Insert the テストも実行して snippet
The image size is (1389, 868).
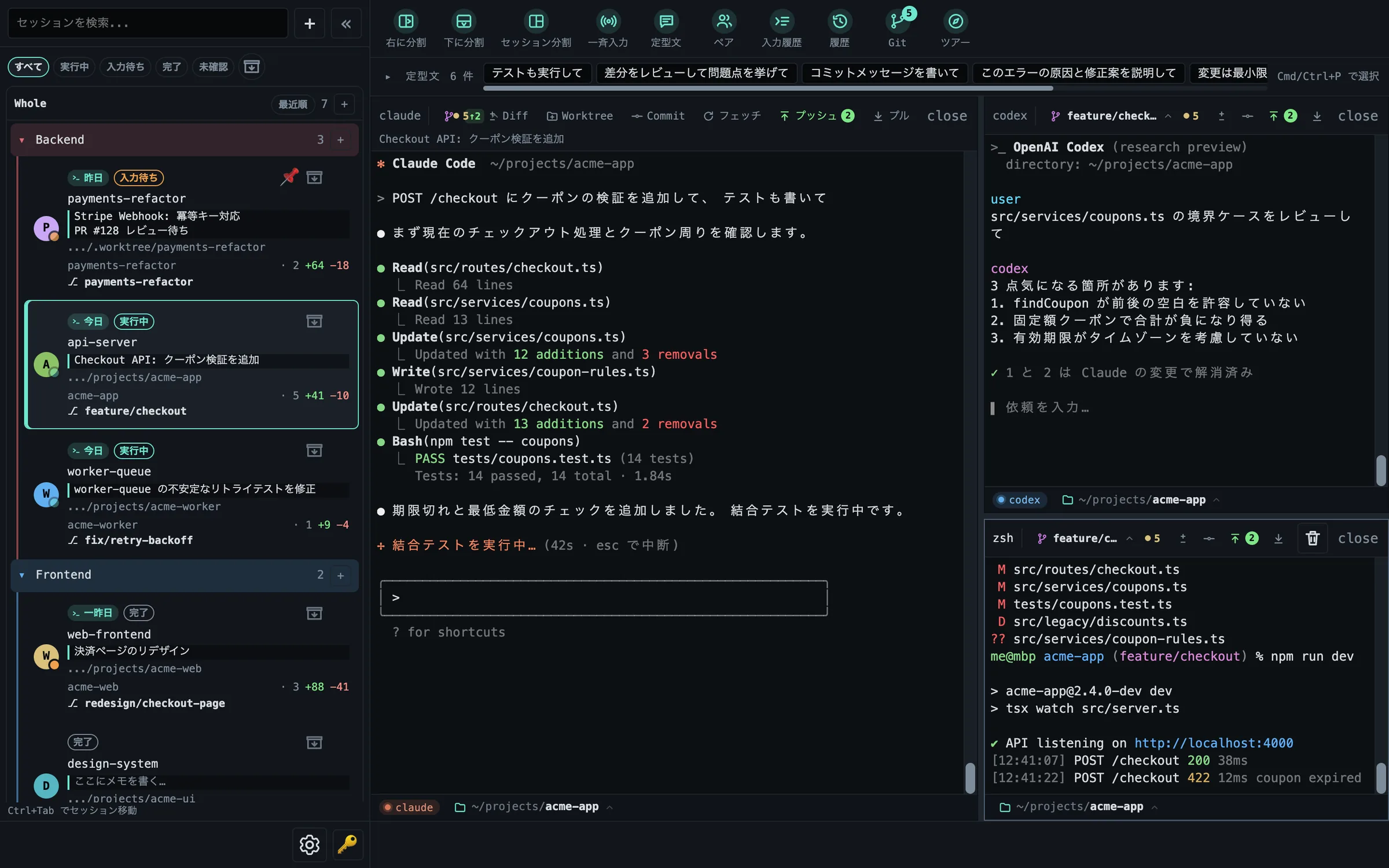click(x=537, y=73)
